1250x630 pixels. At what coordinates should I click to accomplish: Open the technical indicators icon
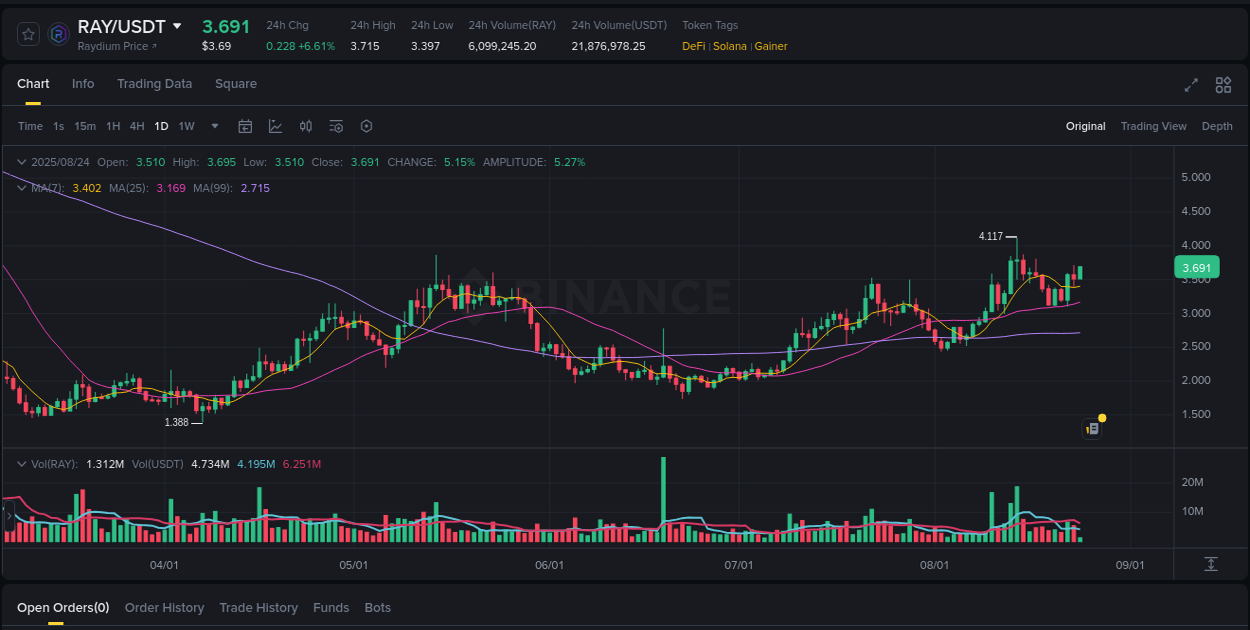[x=275, y=126]
